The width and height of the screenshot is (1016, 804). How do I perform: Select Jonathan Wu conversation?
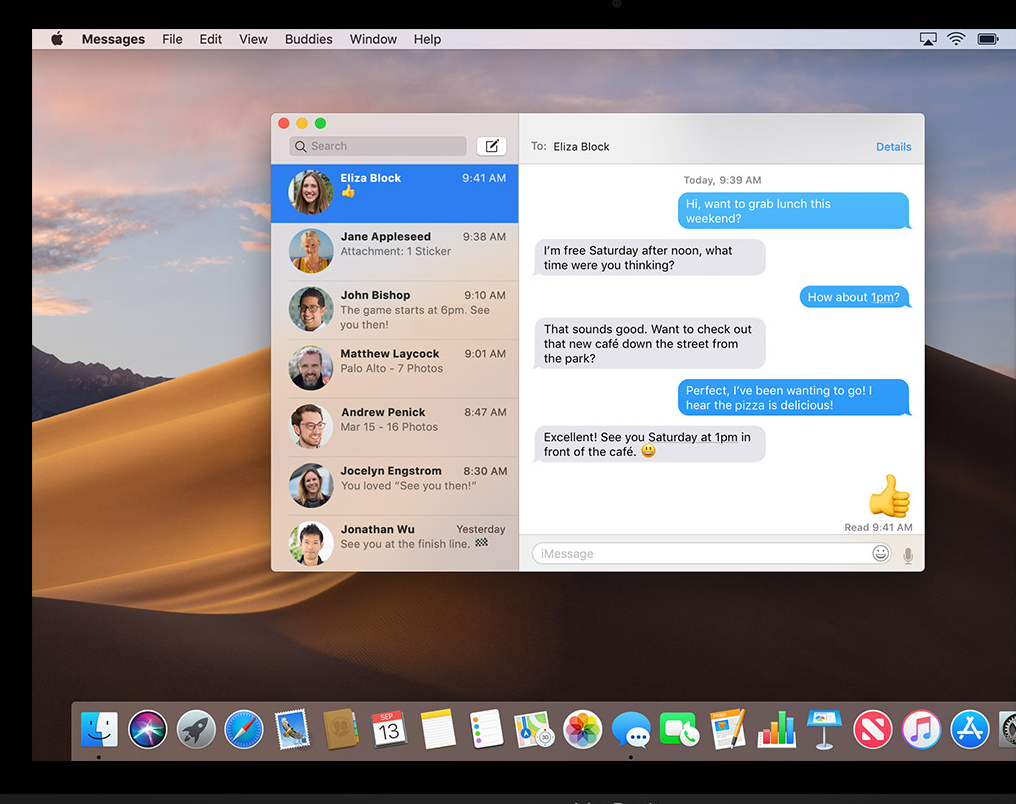pyautogui.click(x=395, y=543)
